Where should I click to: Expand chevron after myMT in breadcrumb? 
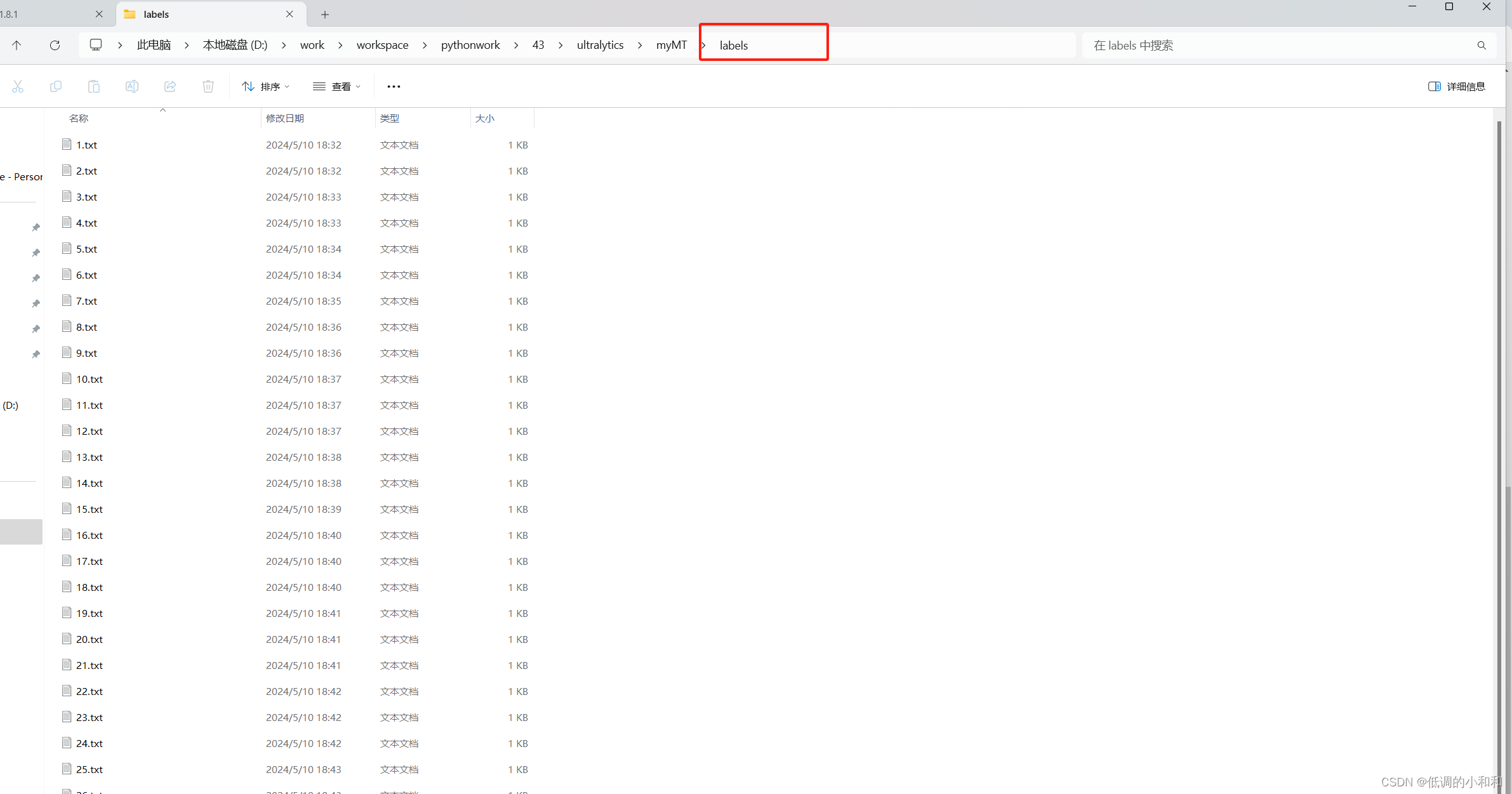pyautogui.click(x=703, y=45)
